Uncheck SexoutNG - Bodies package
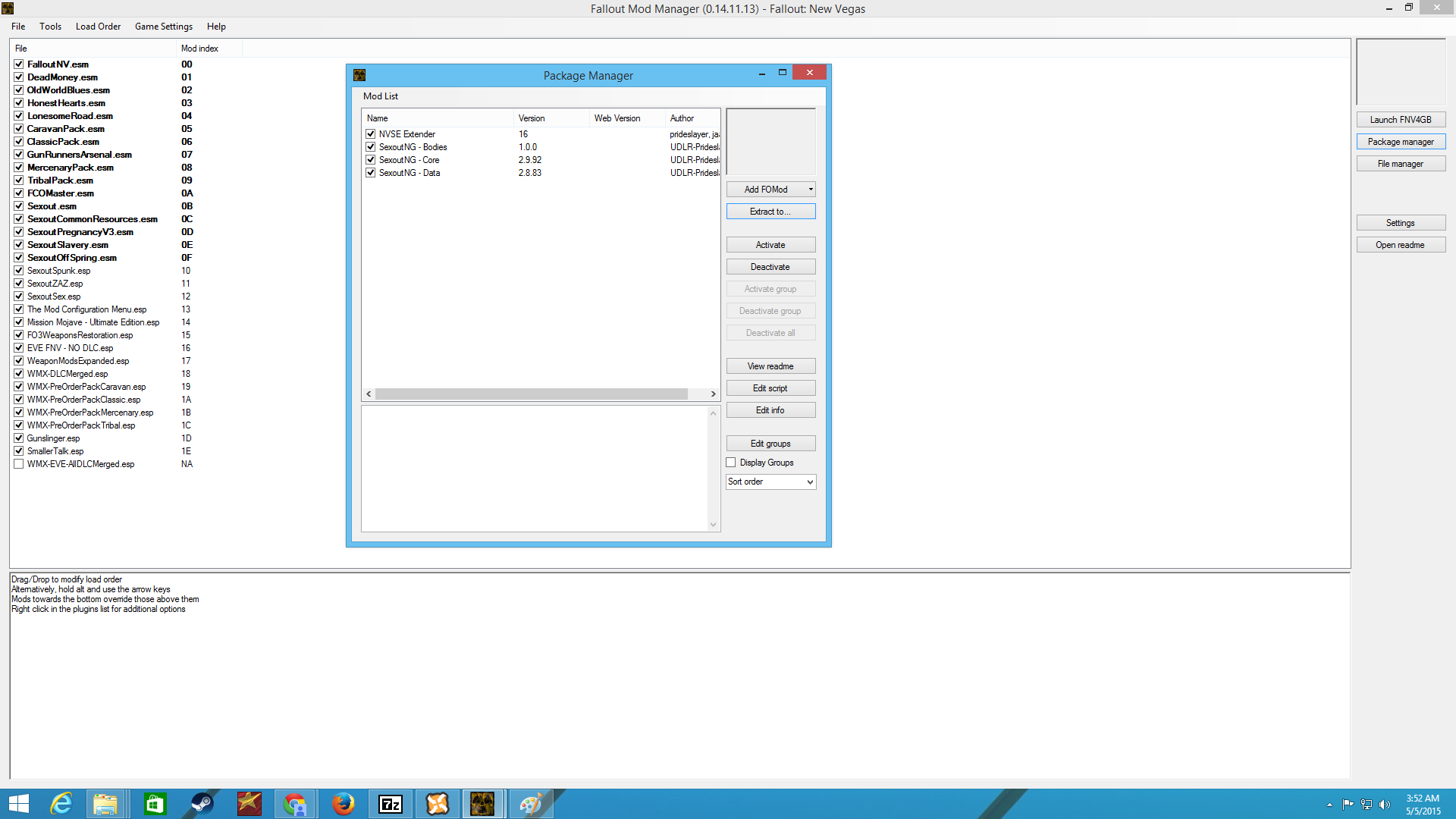The image size is (1456, 819). 371,147
